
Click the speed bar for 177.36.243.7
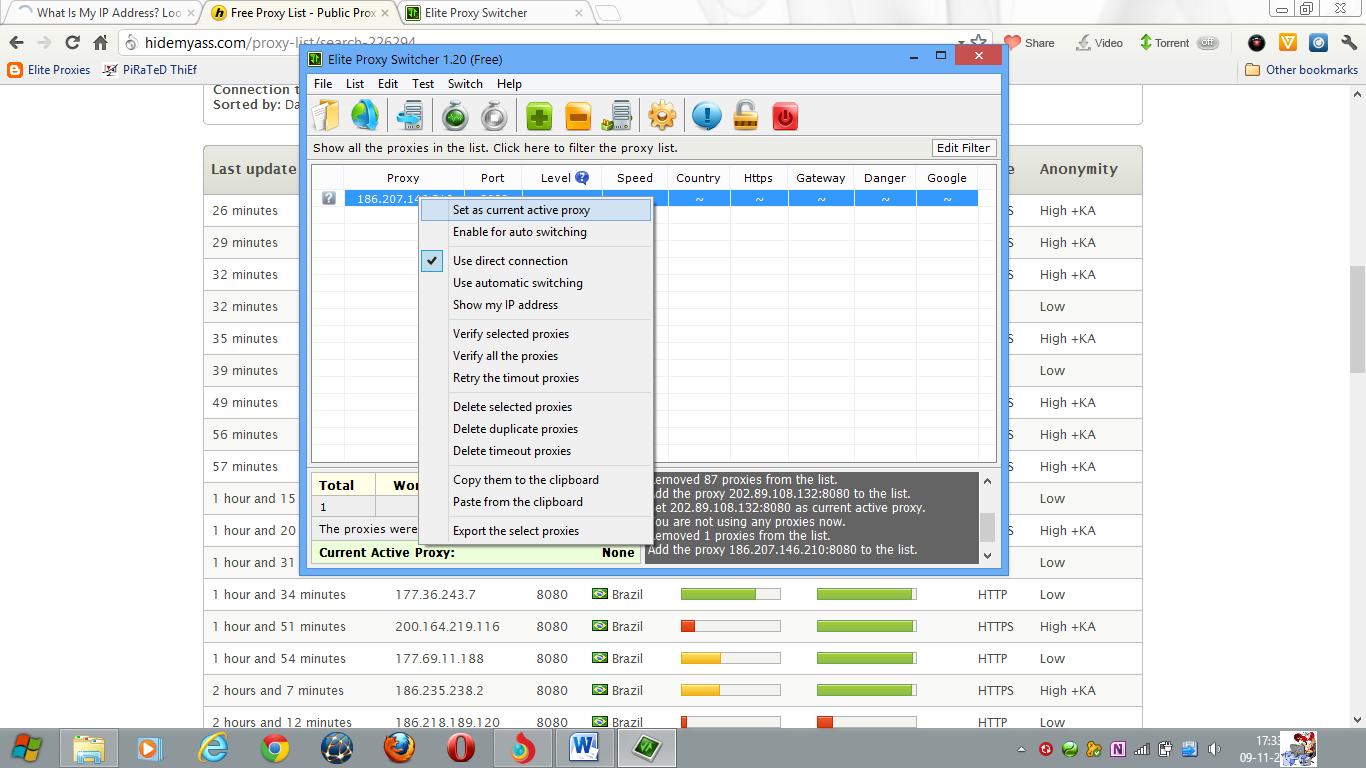click(730, 594)
